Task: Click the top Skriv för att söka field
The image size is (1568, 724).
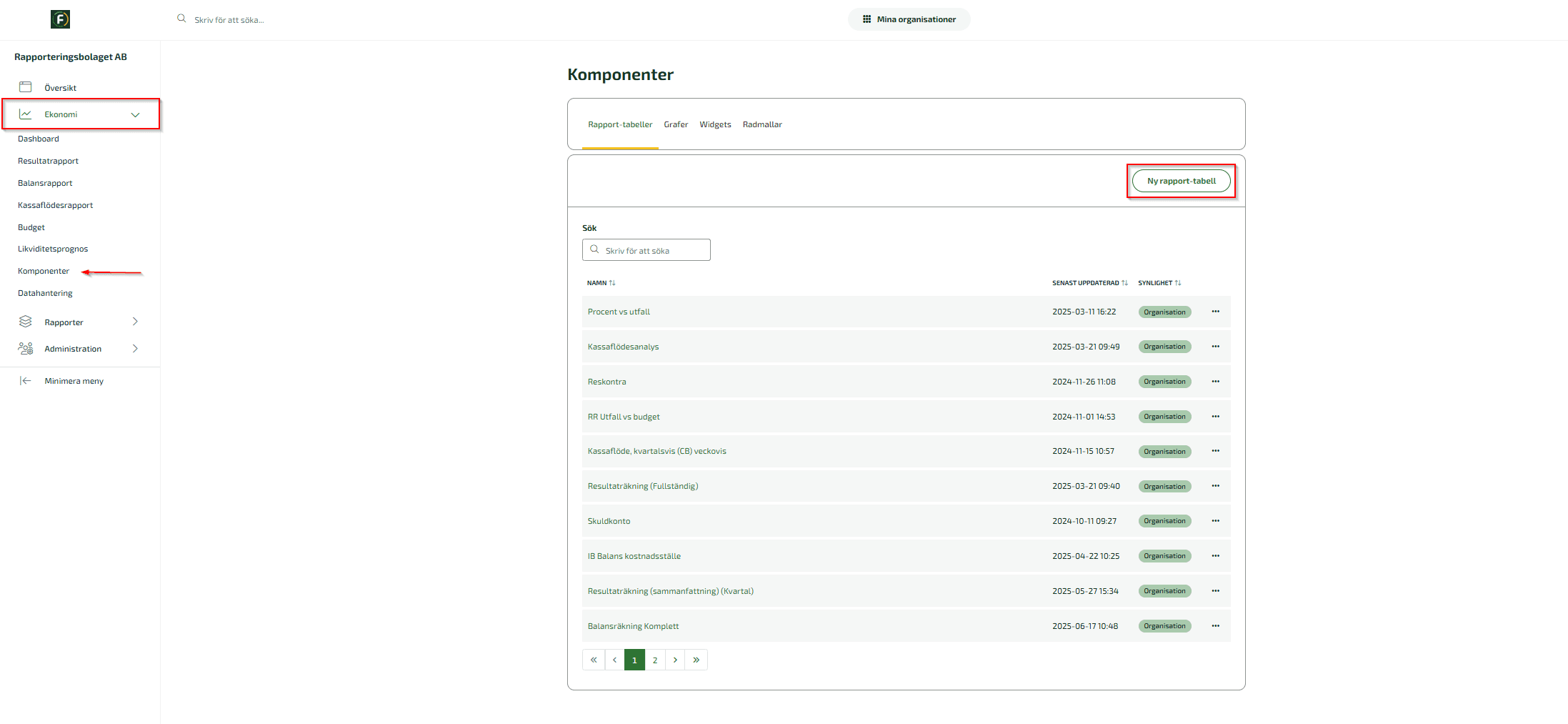Action: pyautogui.click(x=229, y=19)
